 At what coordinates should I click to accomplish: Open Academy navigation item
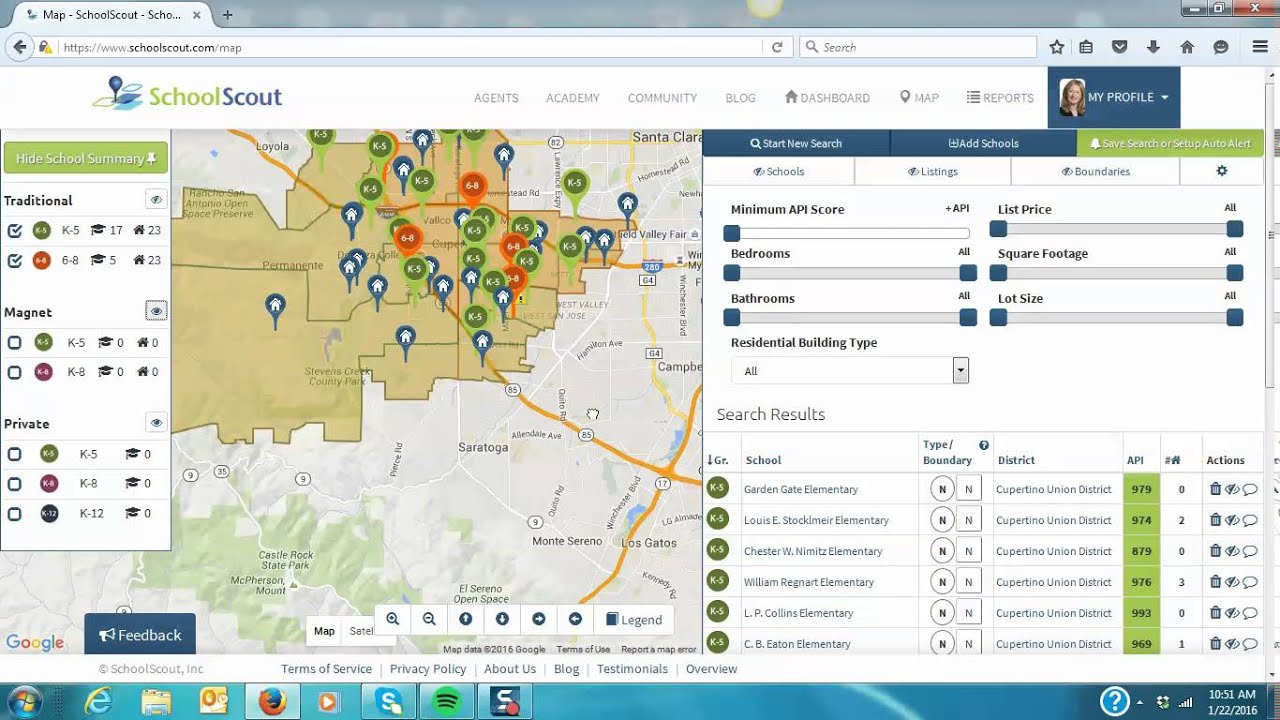pyautogui.click(x=573, y=98)
